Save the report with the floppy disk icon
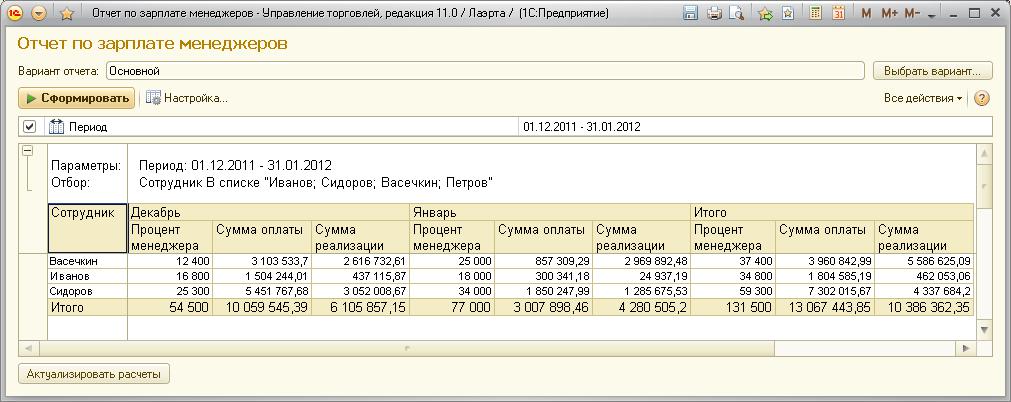This screenshot has width=1011, height=402. 691,13
